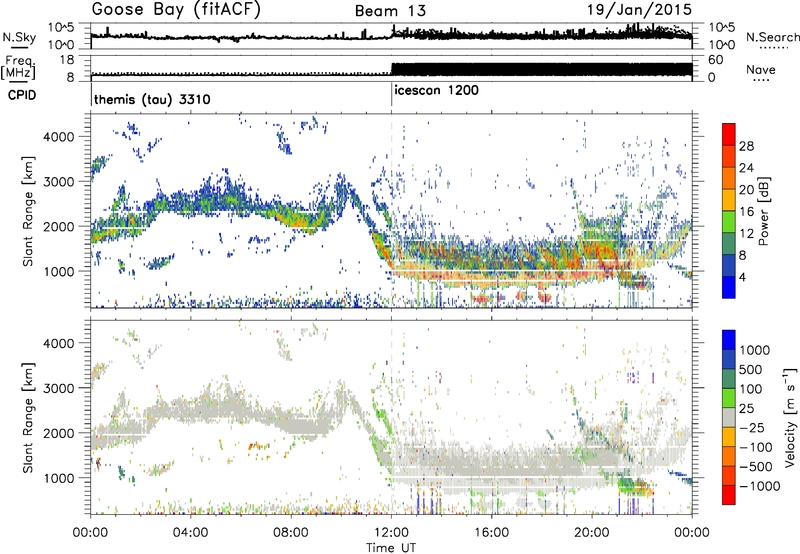Click the date '19/Jan/2015'
Image resolution: width=800 pixels, height=554 pixels.
tap(640, 10)
